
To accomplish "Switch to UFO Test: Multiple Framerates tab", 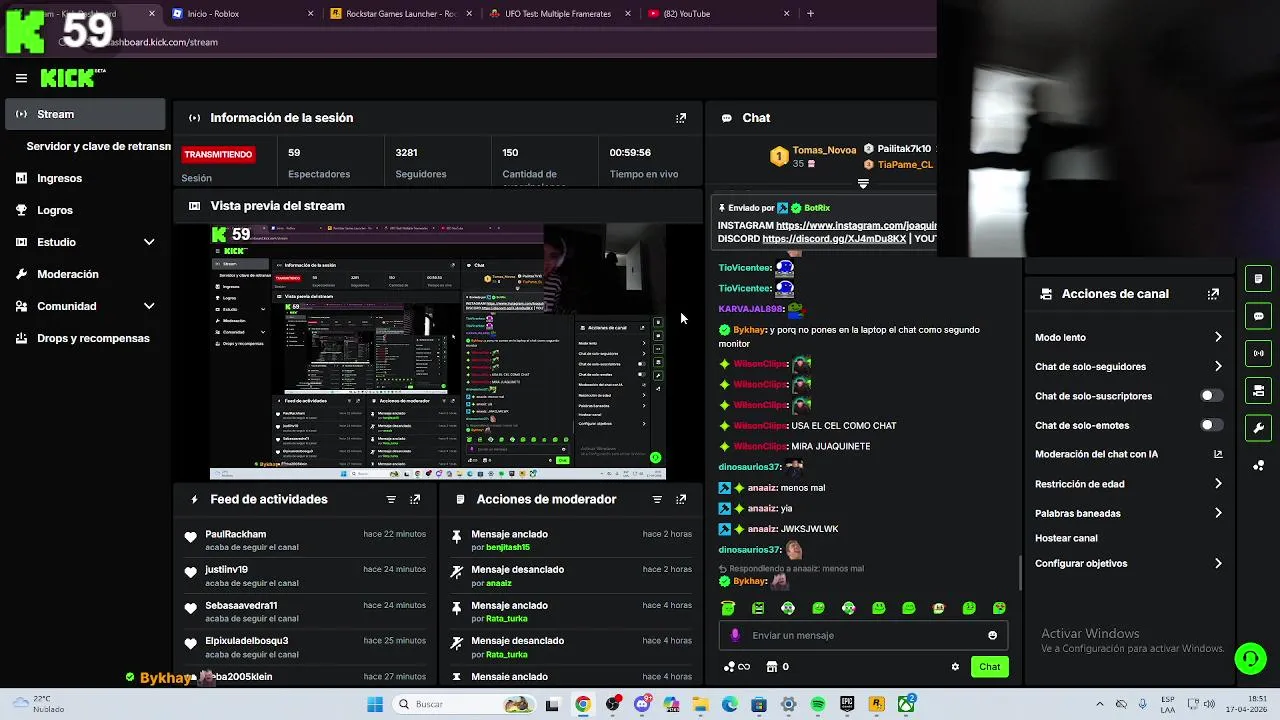I will 559,14.
